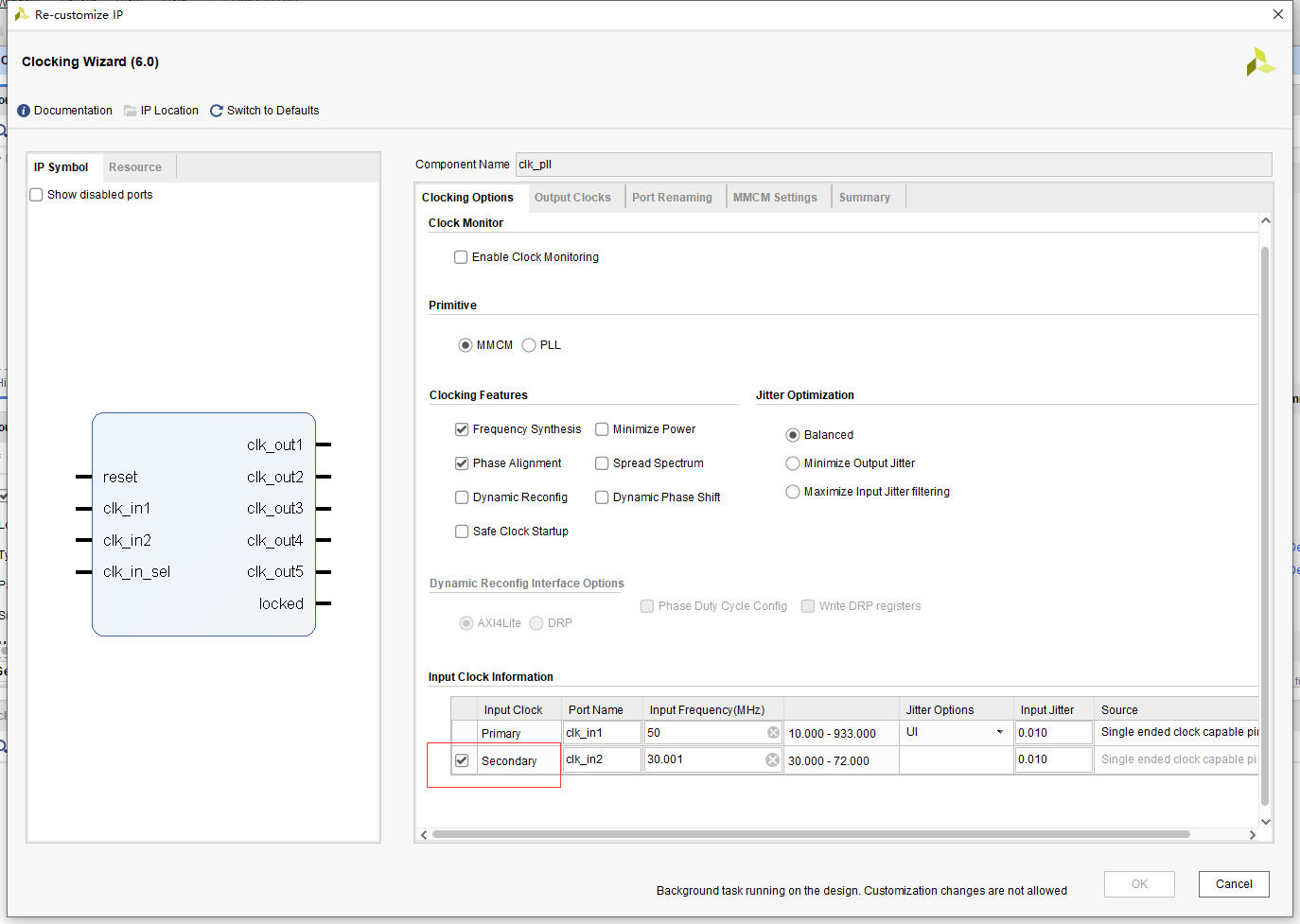1300x924 pixels.
Task: Click the horizontal scrollbar right arrow
Action: (x=1253, y=835)
